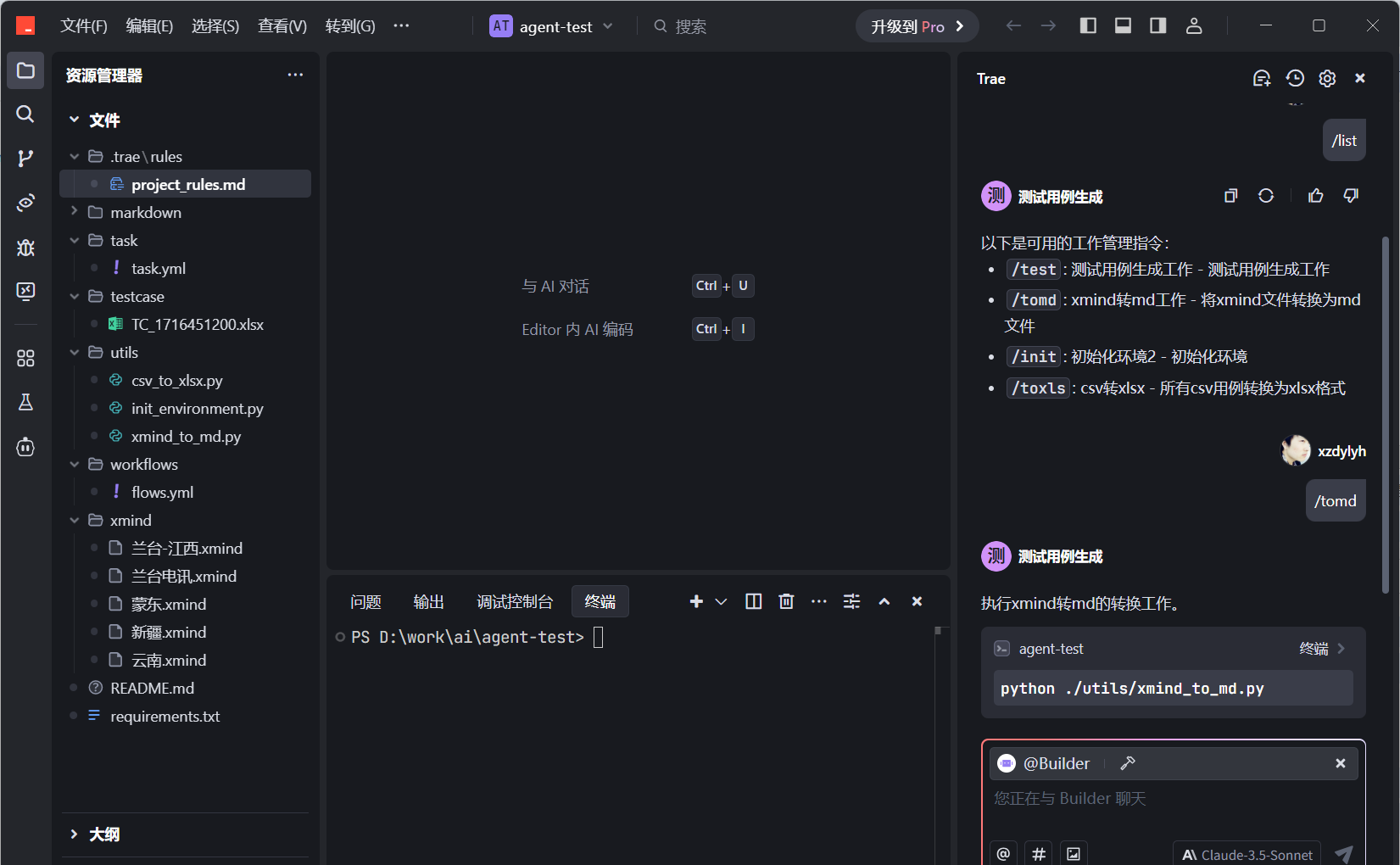The height and width of the screenshot is (865, 1400).
Task: Open the Run and Debug view
Action: point(25,247)
